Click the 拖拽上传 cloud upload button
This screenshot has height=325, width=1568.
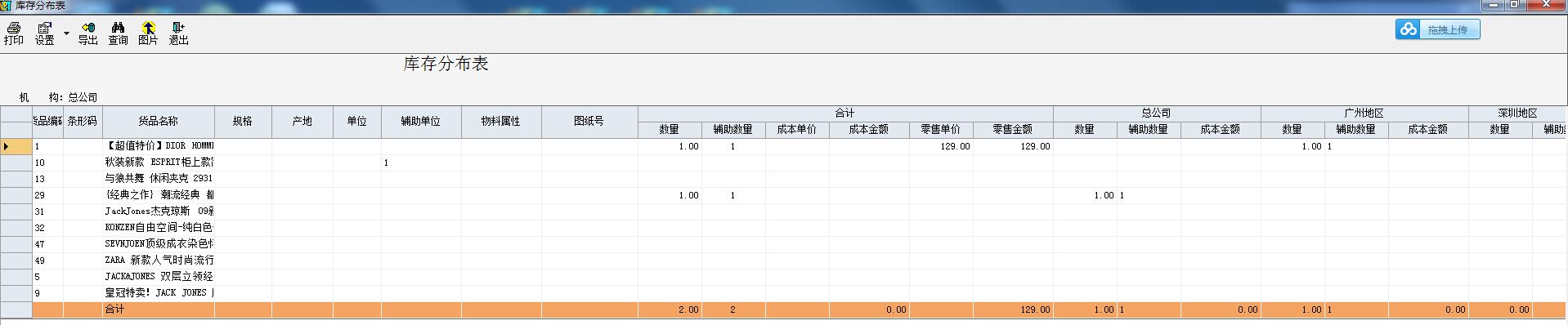tap(1437, 29)
